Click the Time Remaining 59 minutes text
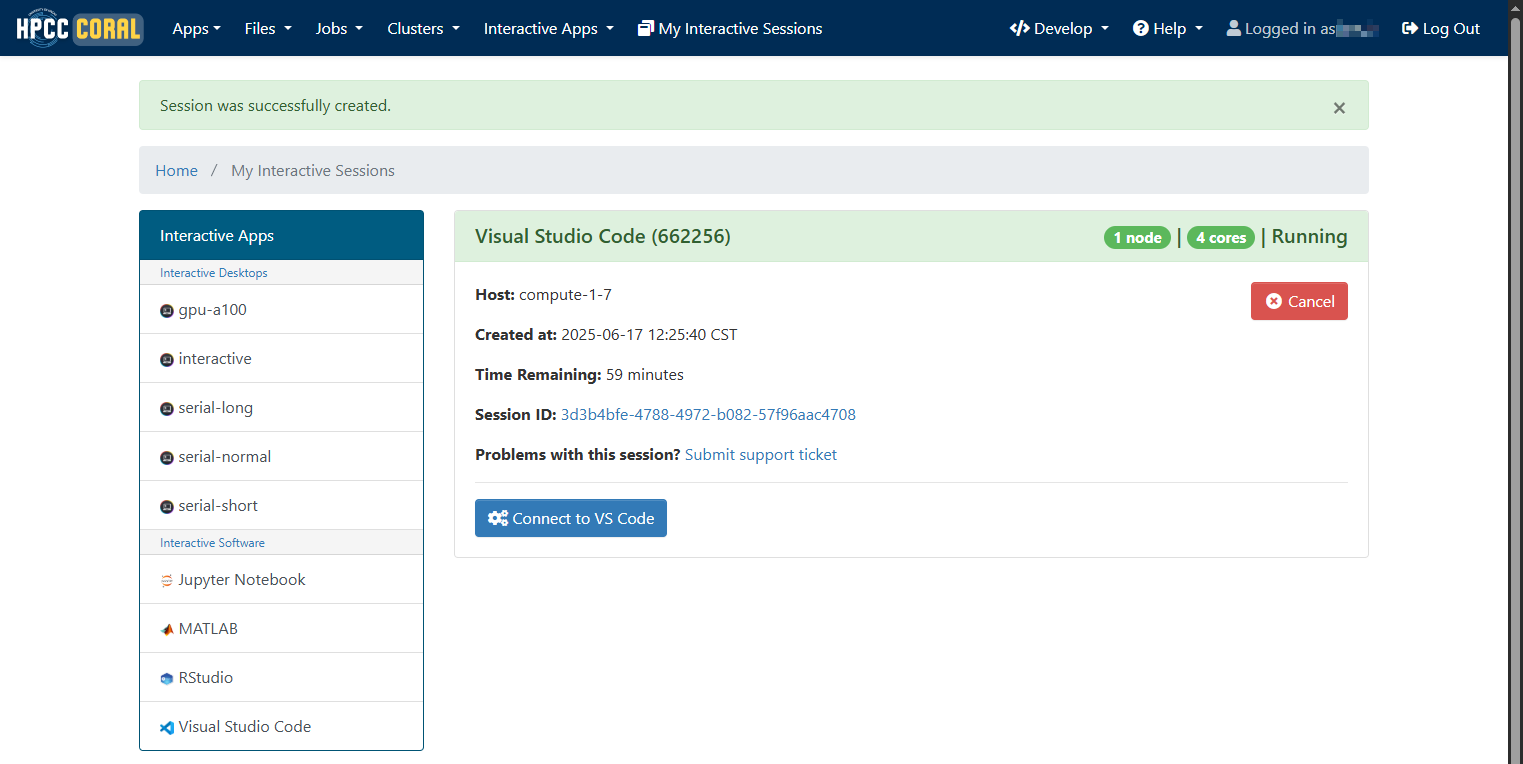1523x764 pixels. point(579,375)
